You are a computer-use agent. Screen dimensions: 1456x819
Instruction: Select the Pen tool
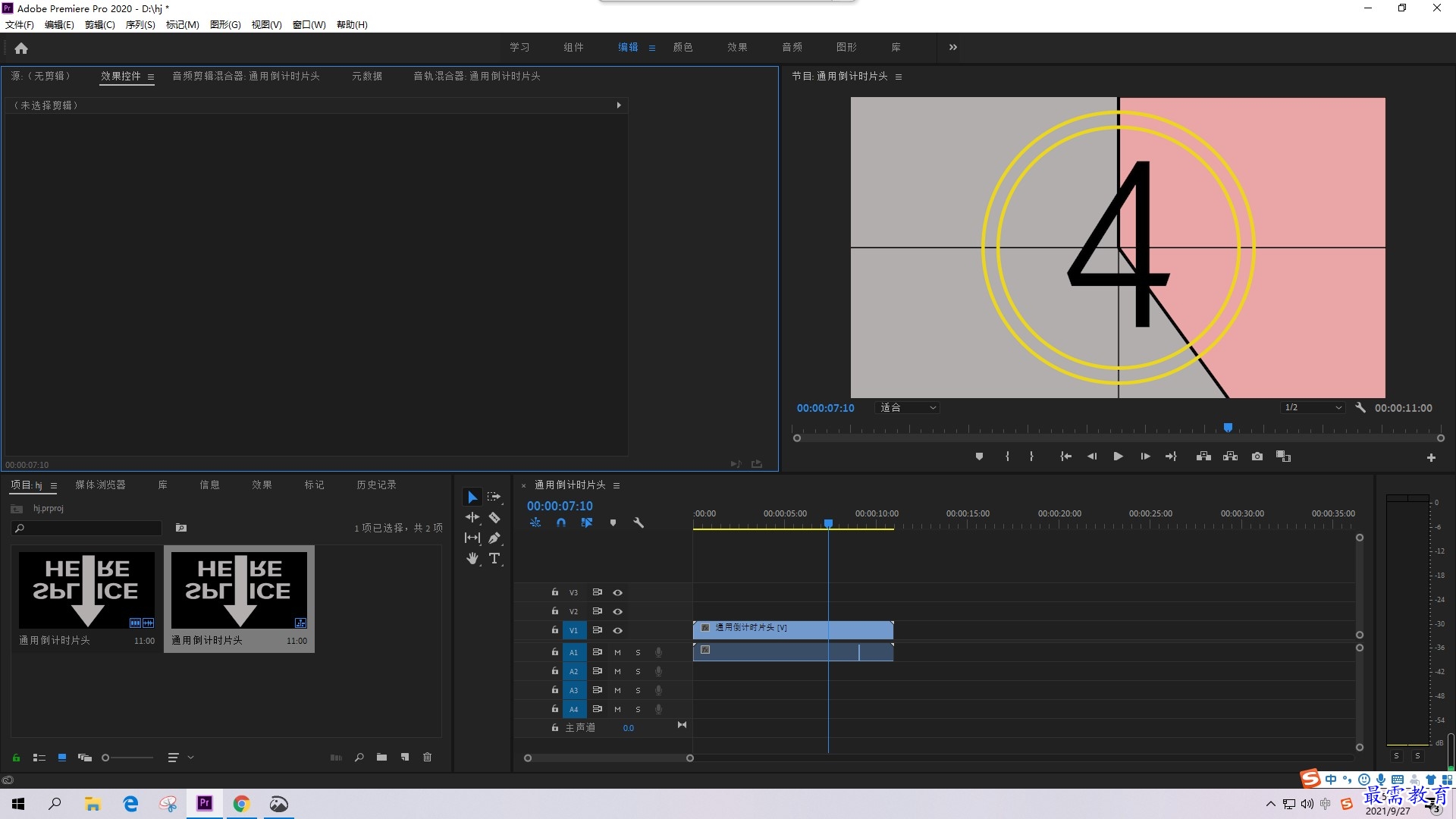494,538
